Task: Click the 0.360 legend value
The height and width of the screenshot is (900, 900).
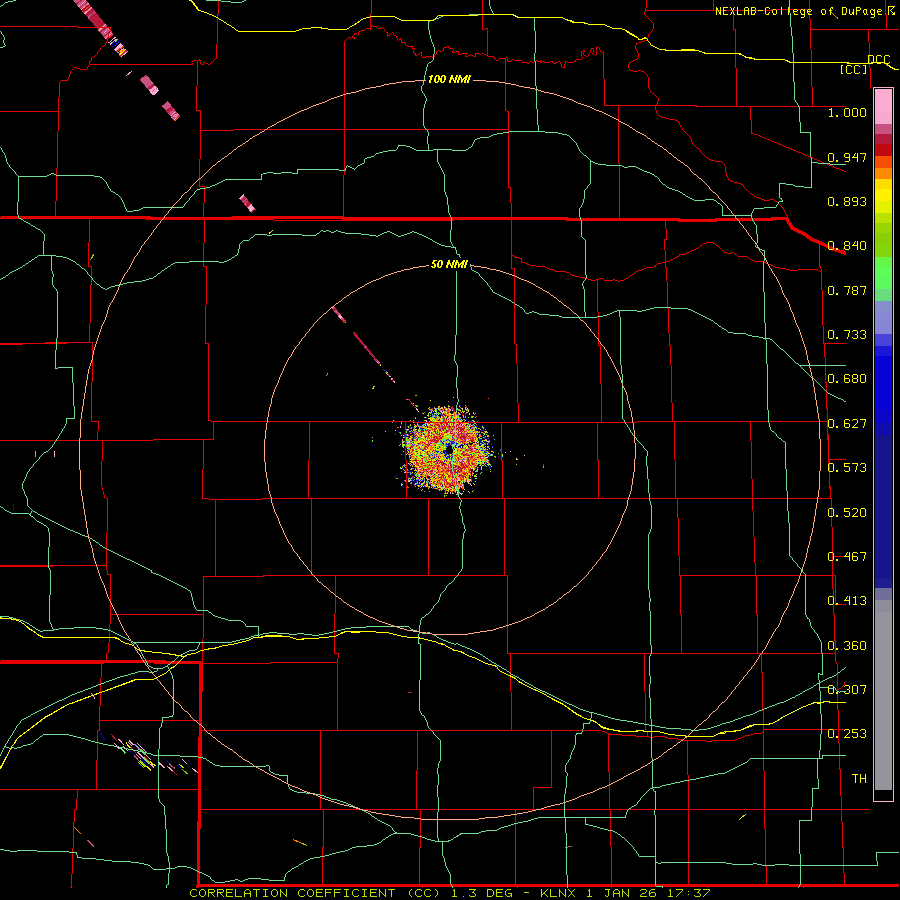Action: (x=847, y=646)
